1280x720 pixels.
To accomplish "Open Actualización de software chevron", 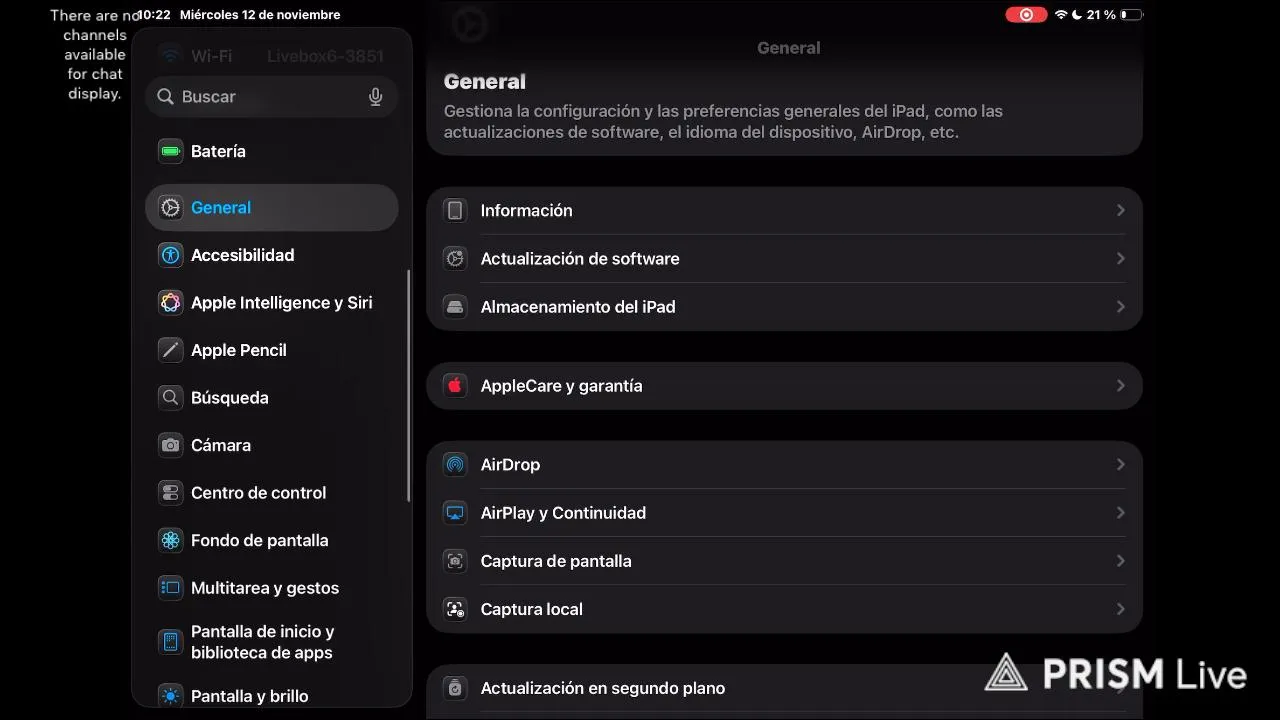I will (1120, 259).
